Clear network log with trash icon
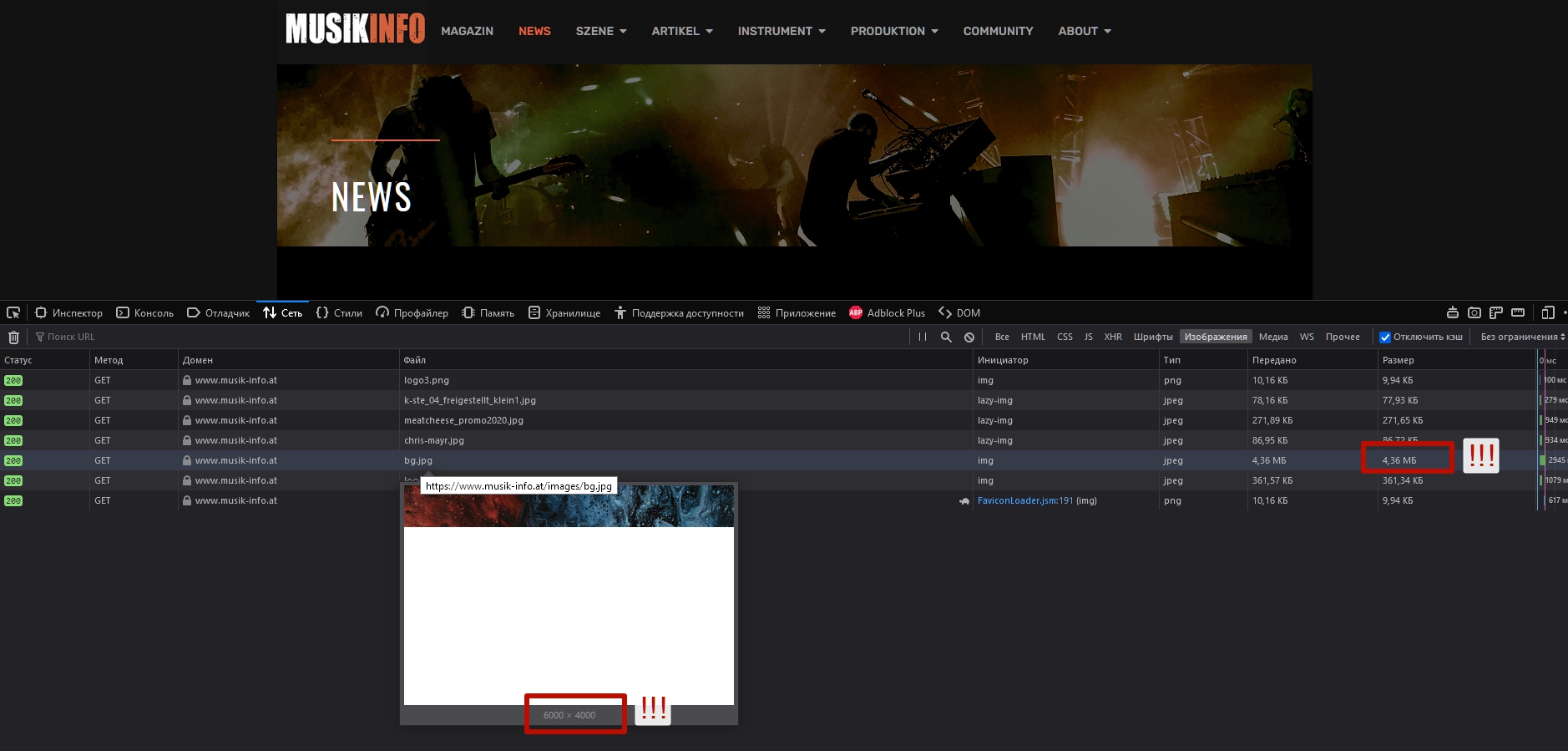Image resolution: width=1568 pixels, height=751 pixels. pos(13,337)
